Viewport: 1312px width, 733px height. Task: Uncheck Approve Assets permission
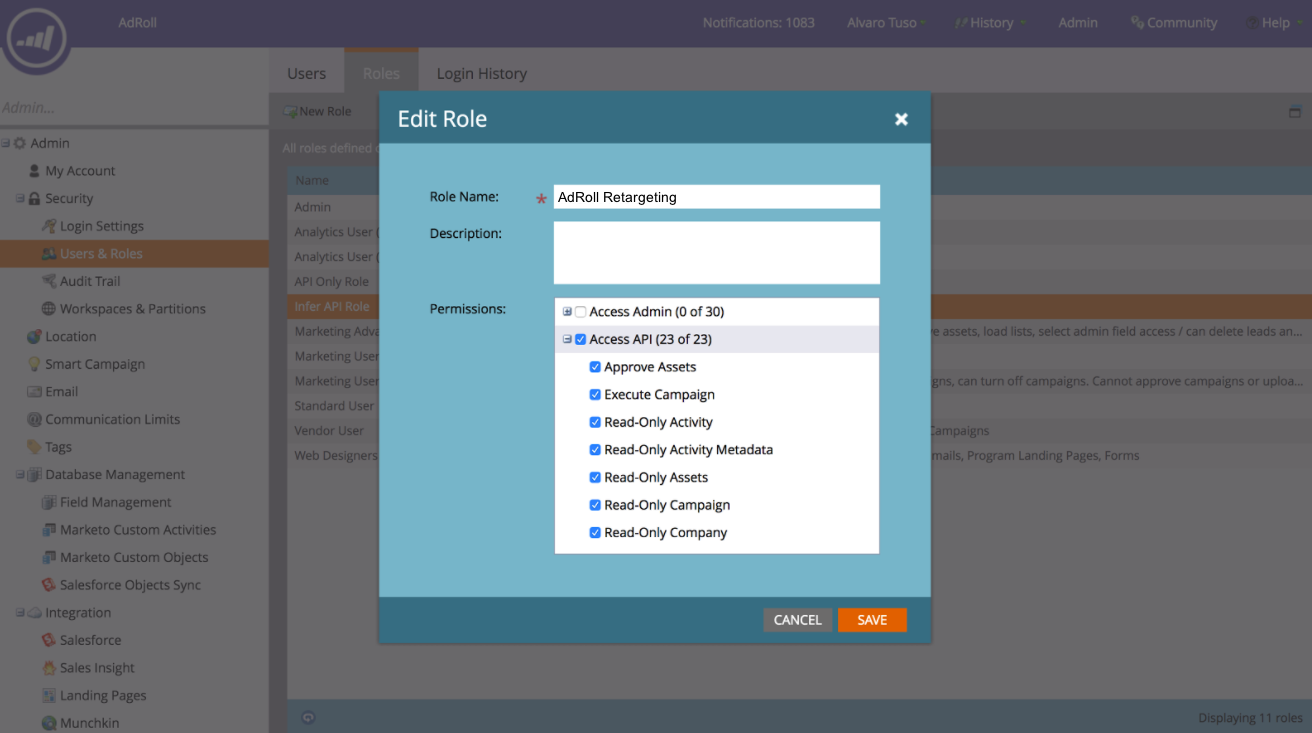[x=596, y=367]
